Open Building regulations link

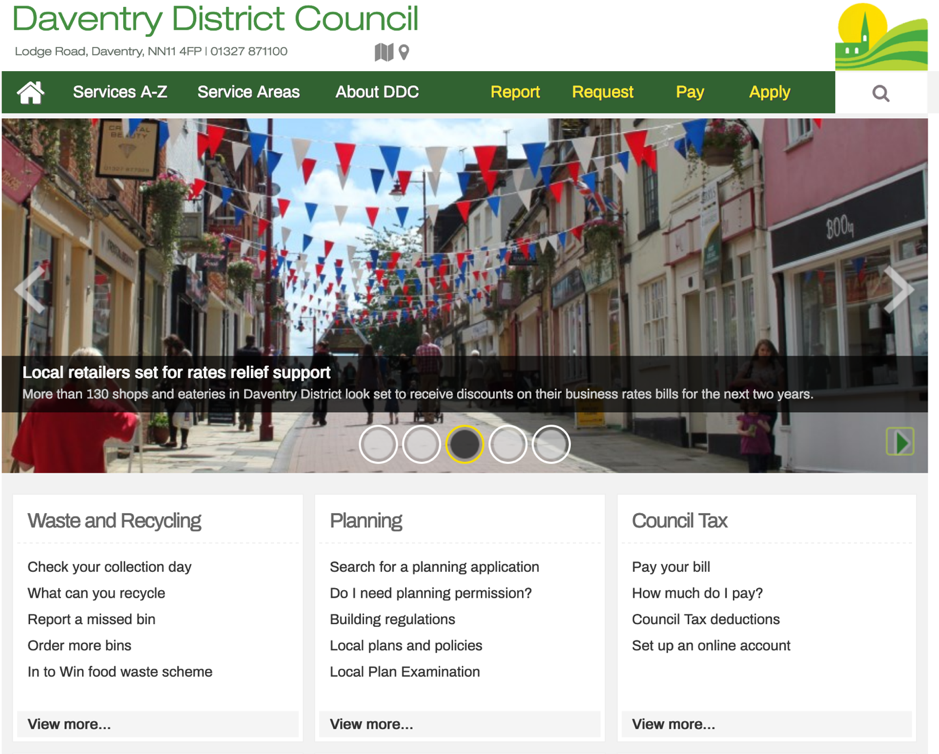click(392, 619)
